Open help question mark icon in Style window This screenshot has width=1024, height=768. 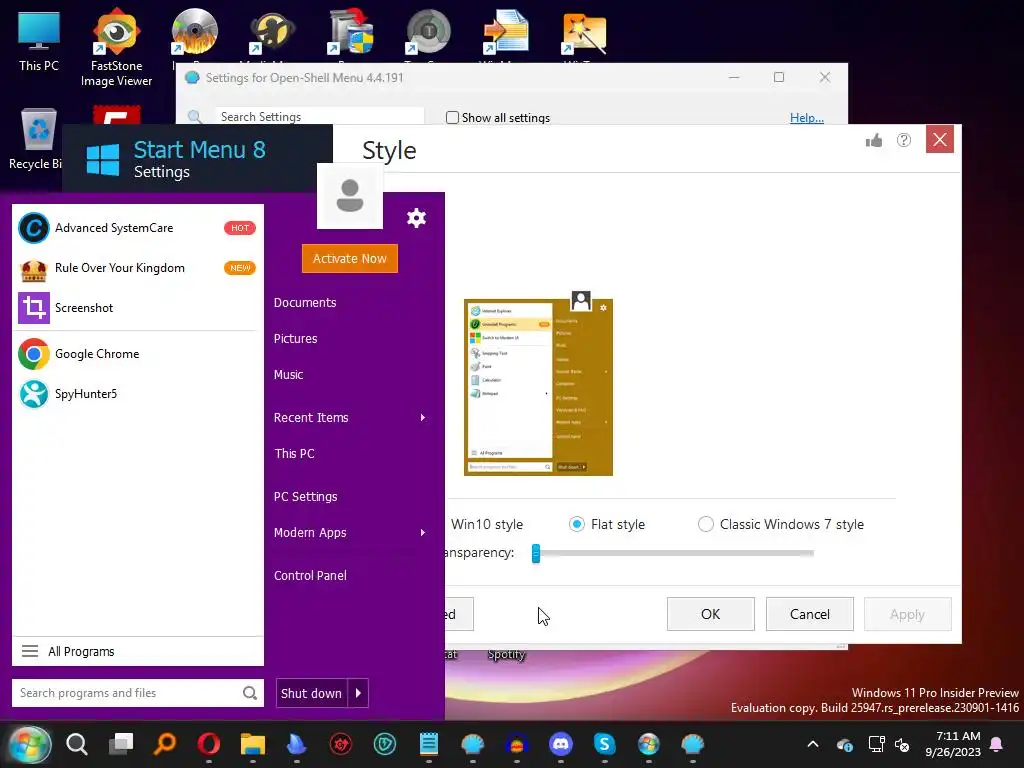(904, 140)
